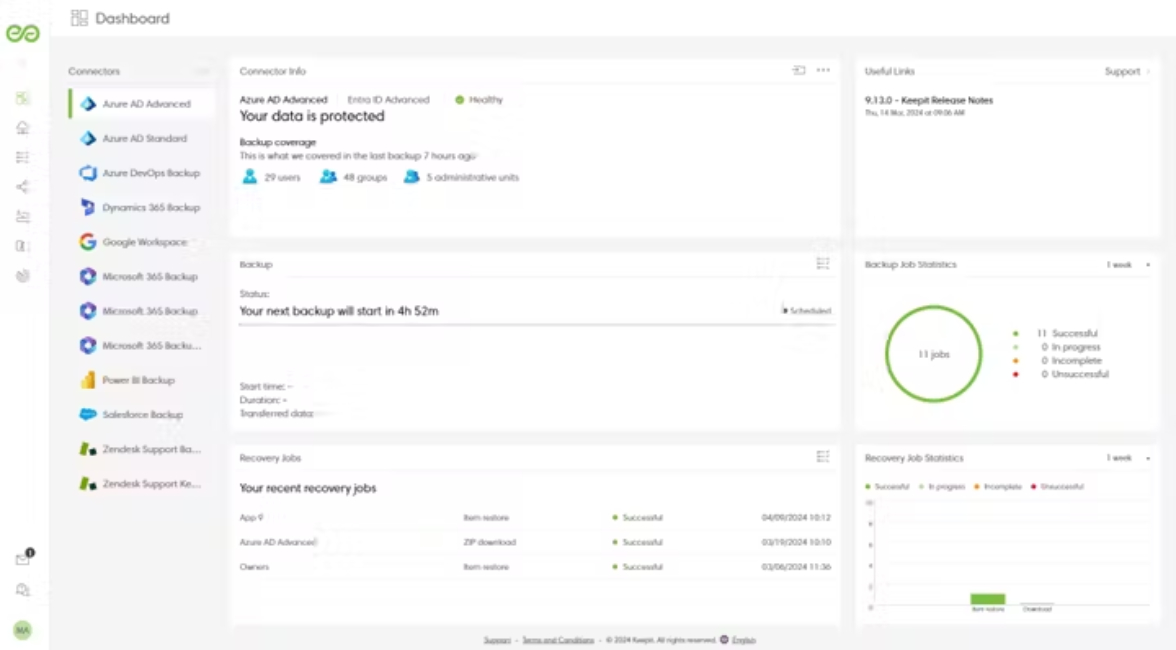
Task: Toggle Incomplete legend in Recovery Job Statistics
Action: [998, 487]
